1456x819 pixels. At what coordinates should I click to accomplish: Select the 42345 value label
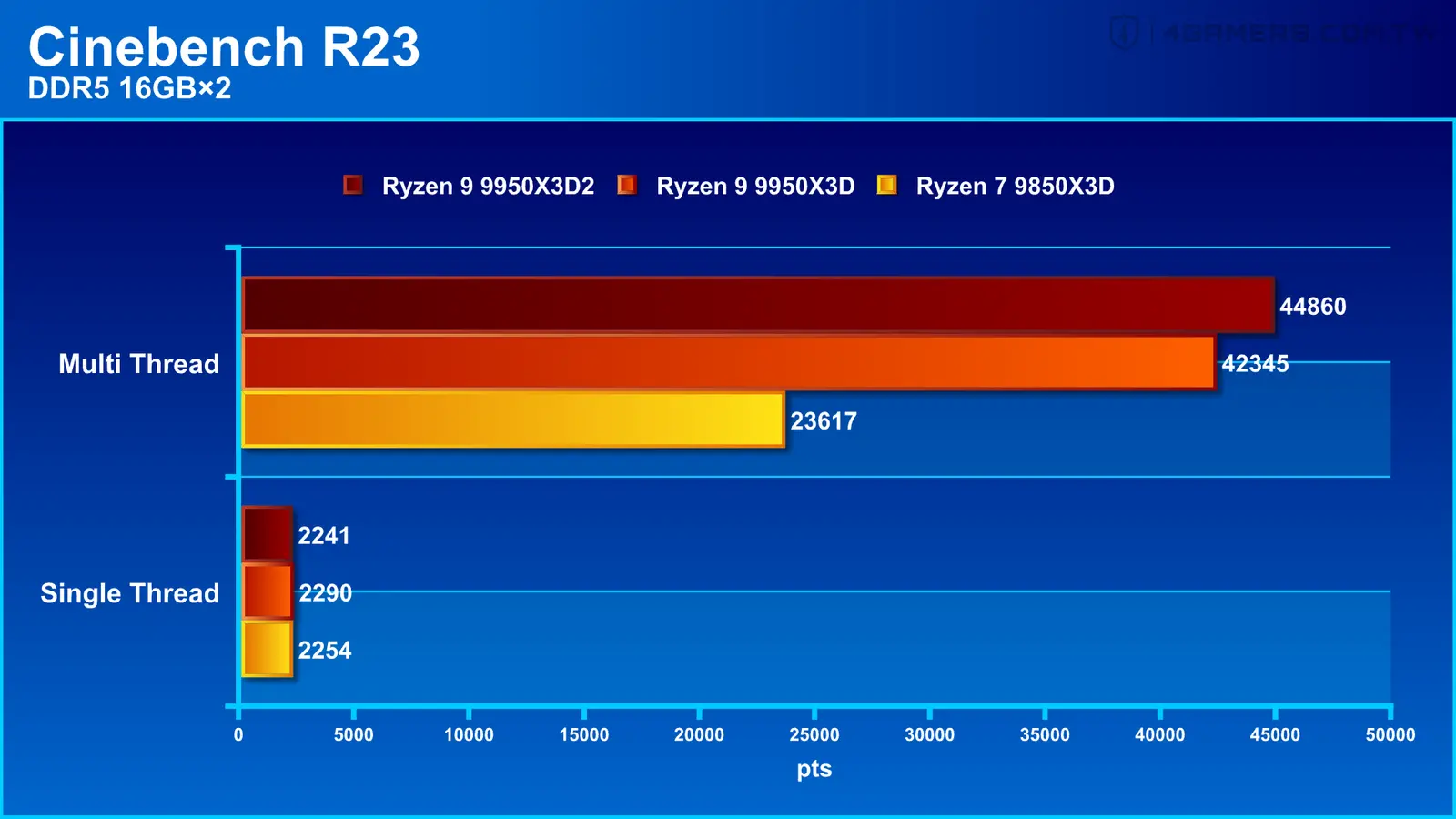(x=1255, y=364)
